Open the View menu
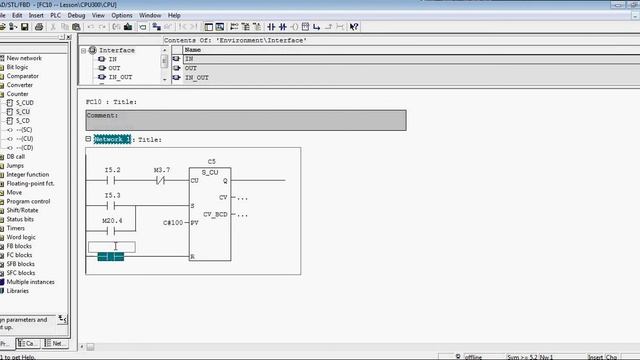Image resolution: width=640 pixels, height=360 pixels. [x=98, y=15]
